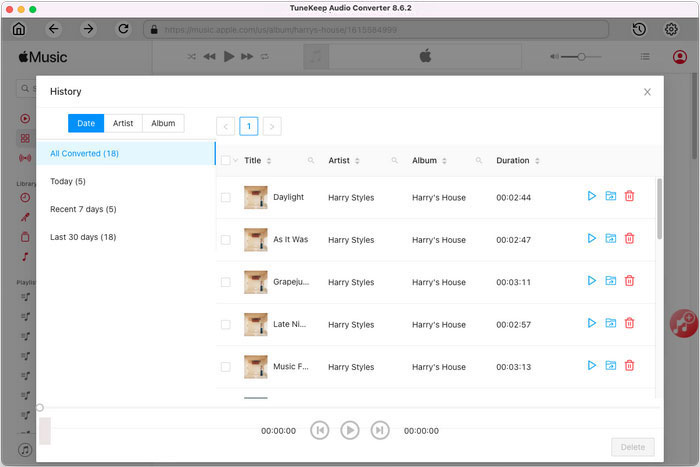Reload the page with refresh icon
This screenshot has height=467, width=700.
[124, 29]
